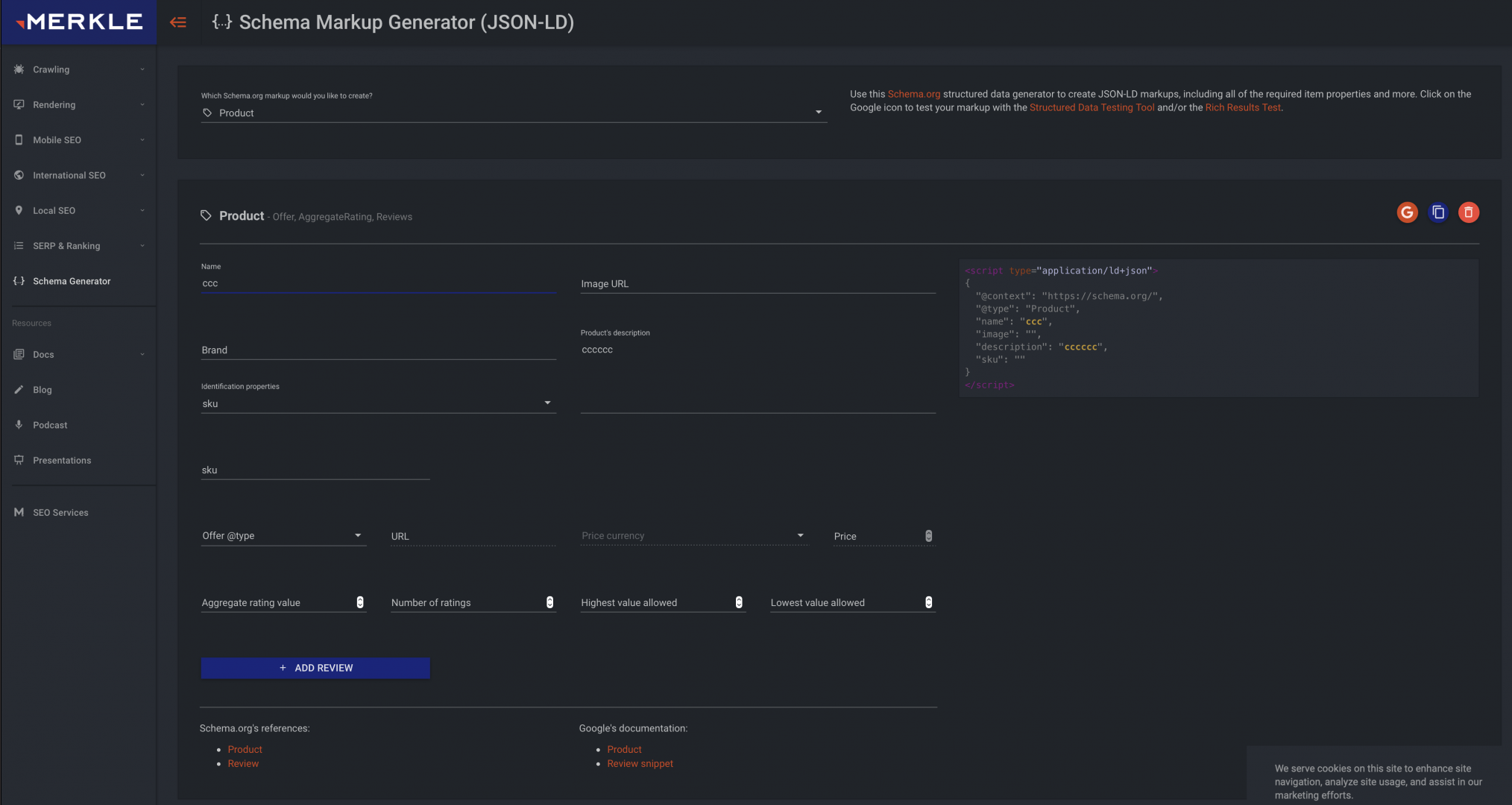Open Structured Data Testing Tool link
This screenshot has height=805, width=1512.
pyautogui.click(x=1092, y=107)
